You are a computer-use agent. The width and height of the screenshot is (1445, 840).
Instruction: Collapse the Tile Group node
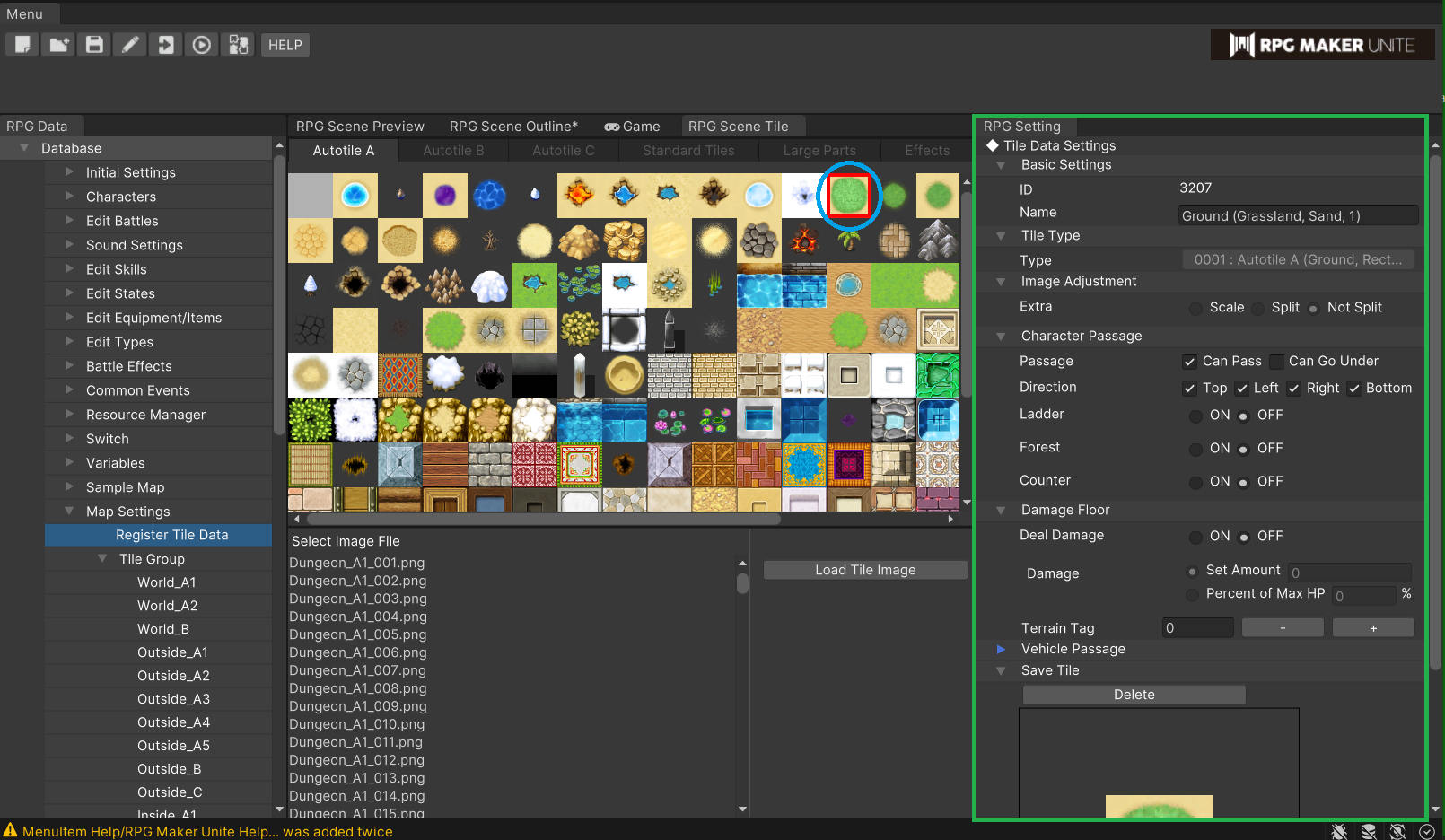(102, 558)
